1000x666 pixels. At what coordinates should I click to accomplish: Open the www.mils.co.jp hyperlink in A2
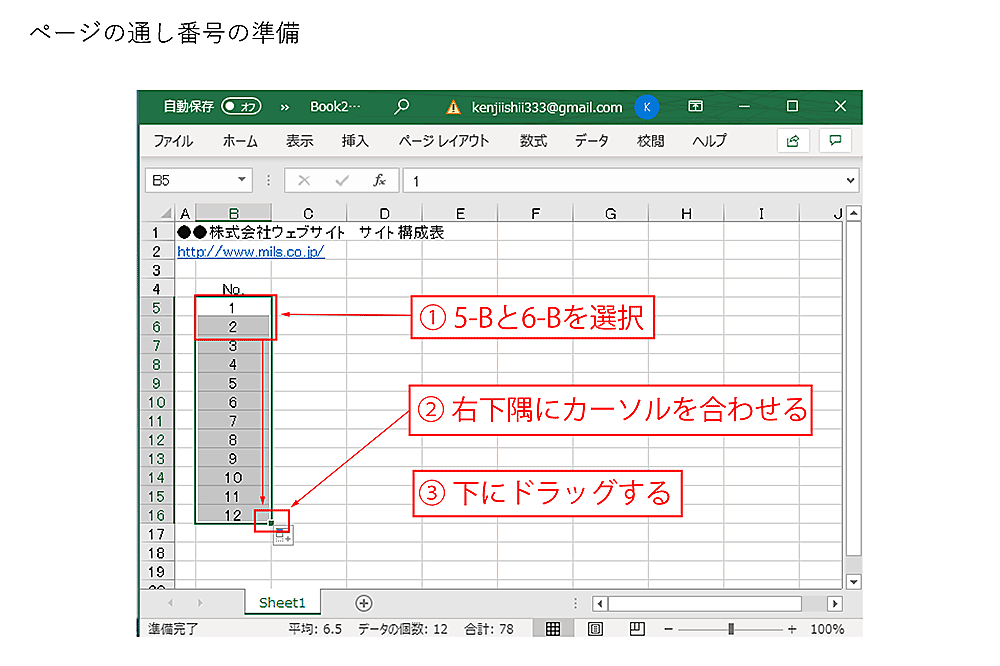click(250, 252)
